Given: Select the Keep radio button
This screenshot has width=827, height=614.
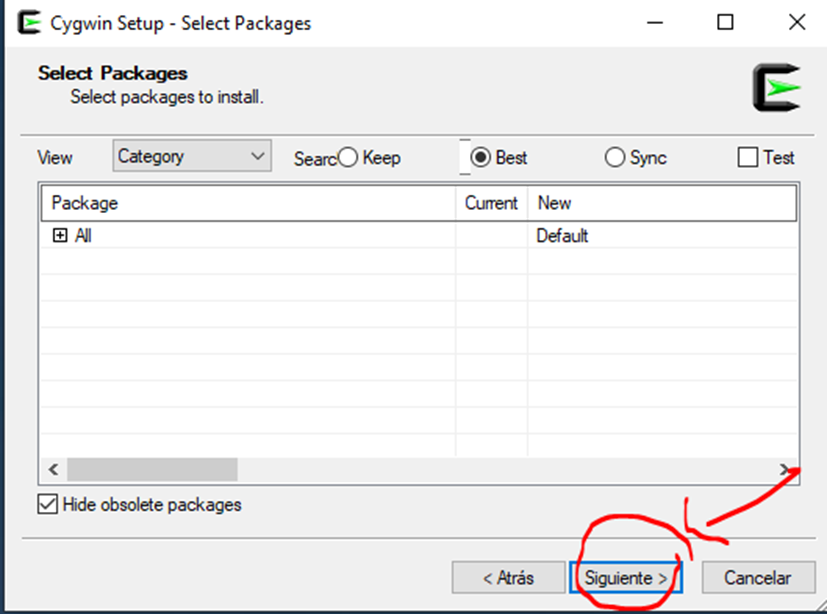Looking at the screenshot, I should pos(348,158).
